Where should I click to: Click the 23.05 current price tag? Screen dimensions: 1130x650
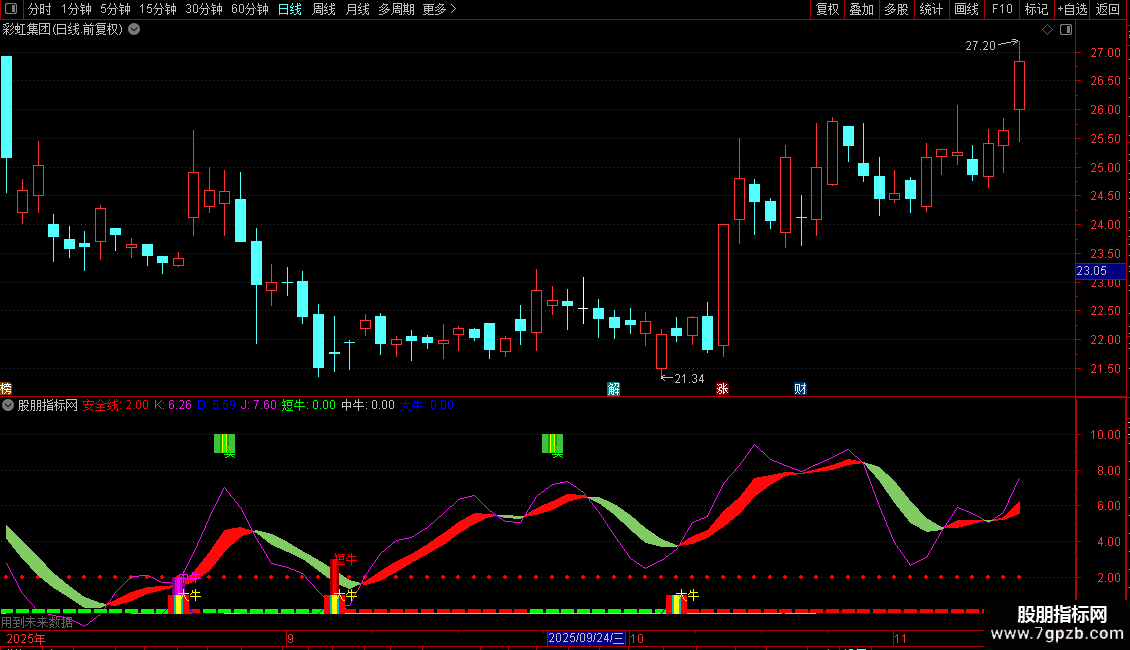[1100, 271]
